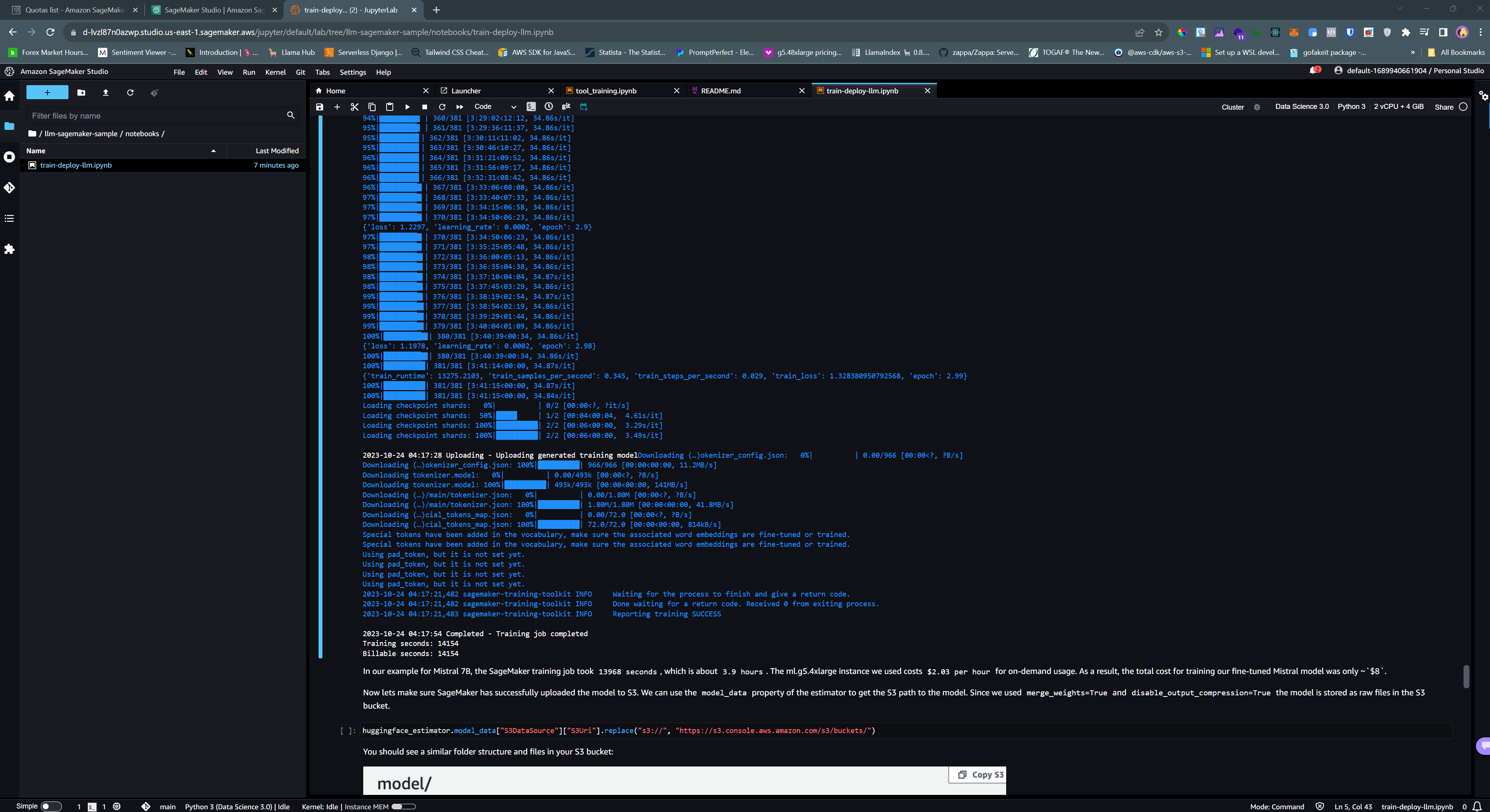Sort files by Name column arrow
Screen dimensions: 1490x812
pyautogui.click(x=214, y=151)
